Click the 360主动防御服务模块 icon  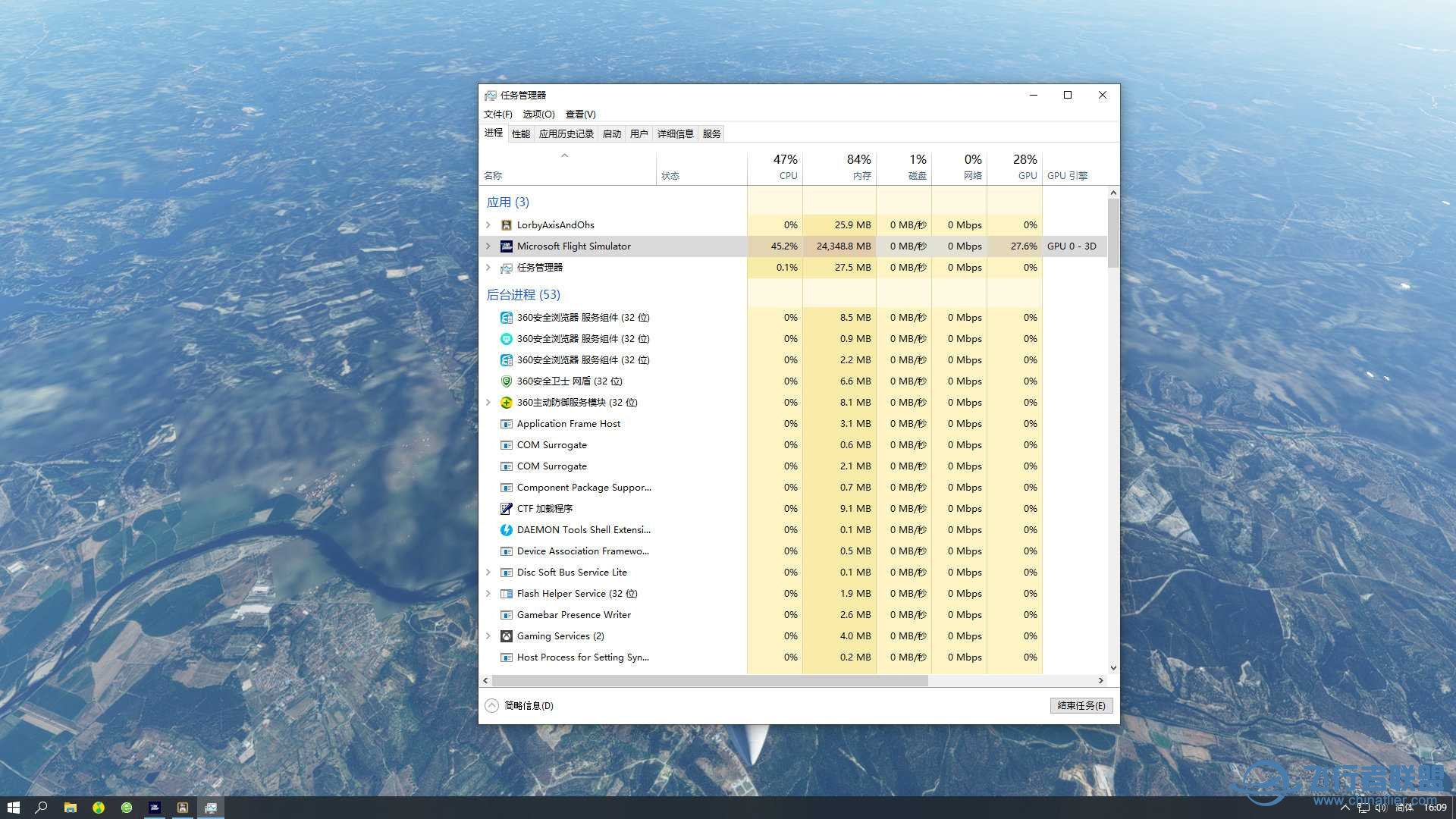click(507, 403)
